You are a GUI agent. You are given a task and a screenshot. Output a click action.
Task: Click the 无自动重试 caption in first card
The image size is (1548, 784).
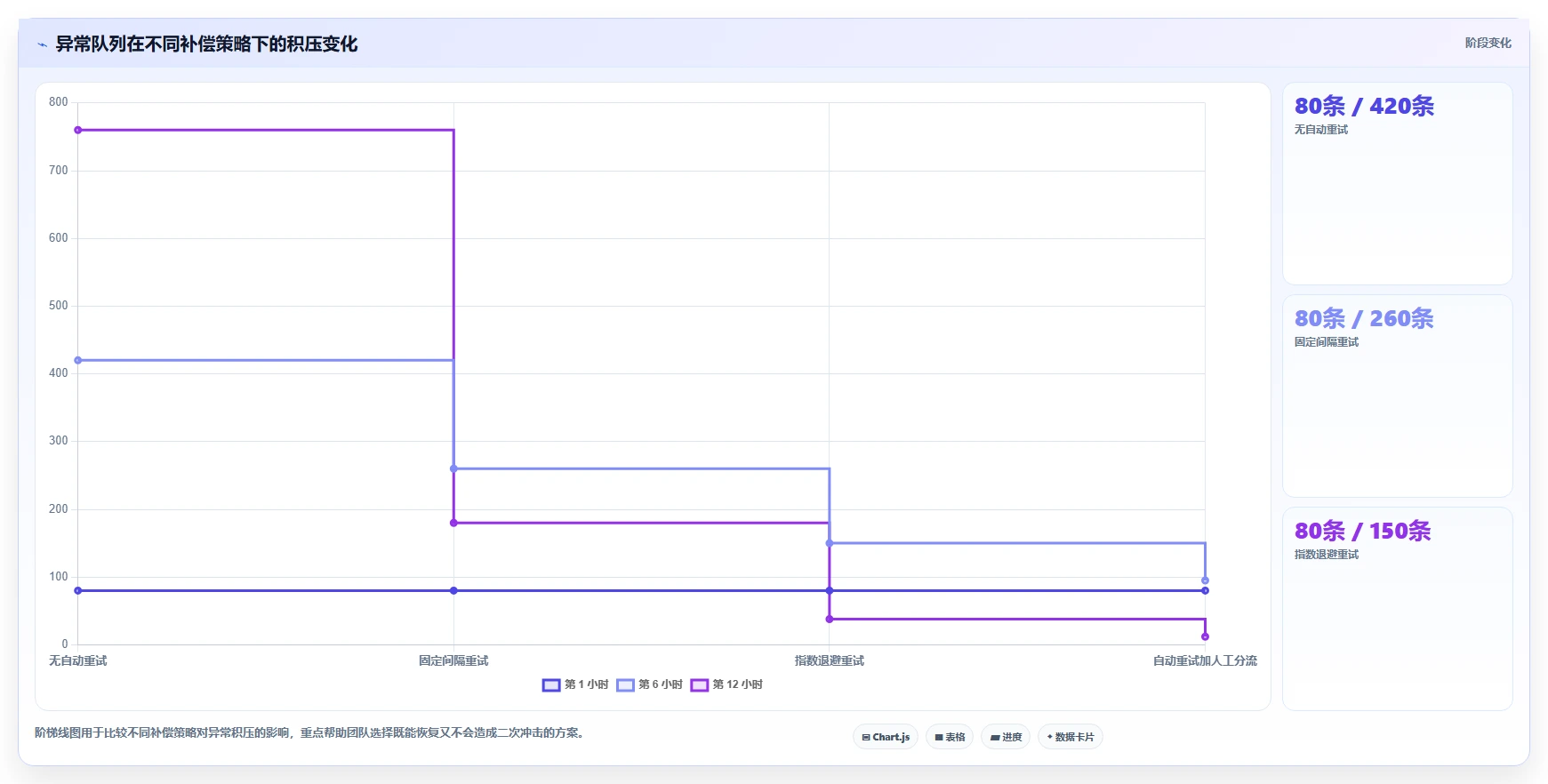[1320, 130]
